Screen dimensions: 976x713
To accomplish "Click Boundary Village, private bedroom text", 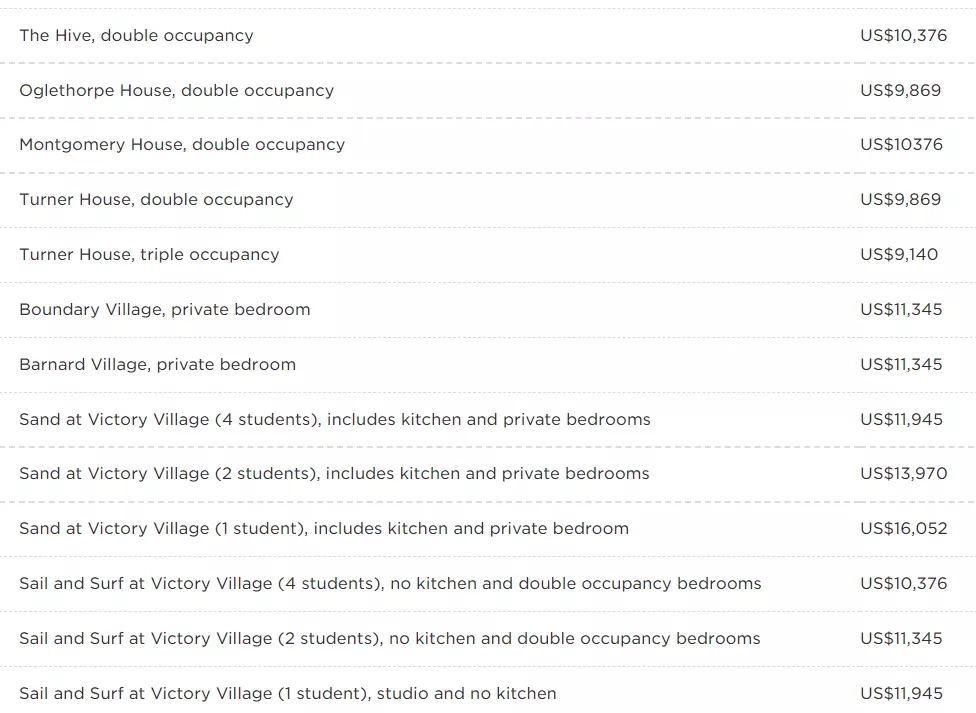I will coord(165,309).
